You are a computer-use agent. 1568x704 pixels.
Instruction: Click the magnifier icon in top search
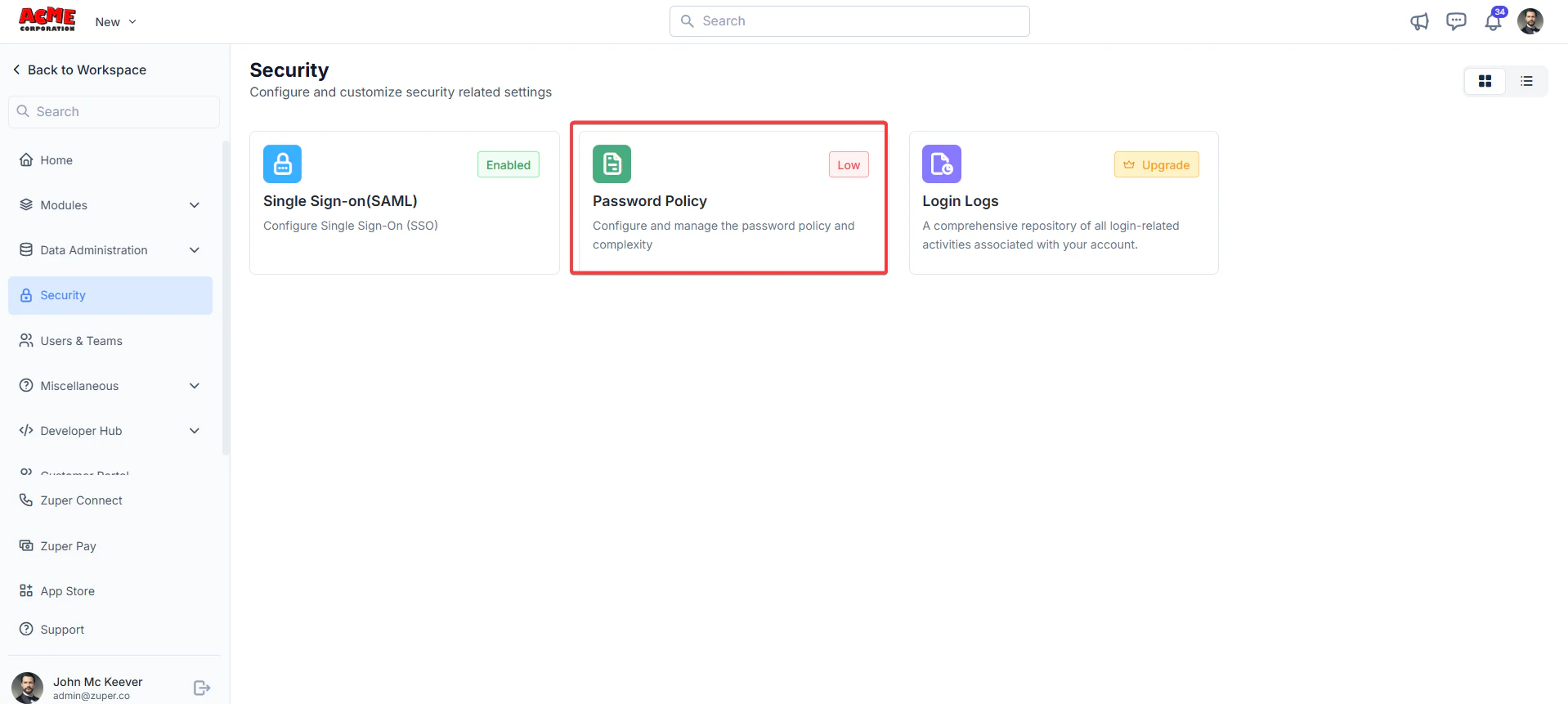pyautogui.click(x=688, y=21)
